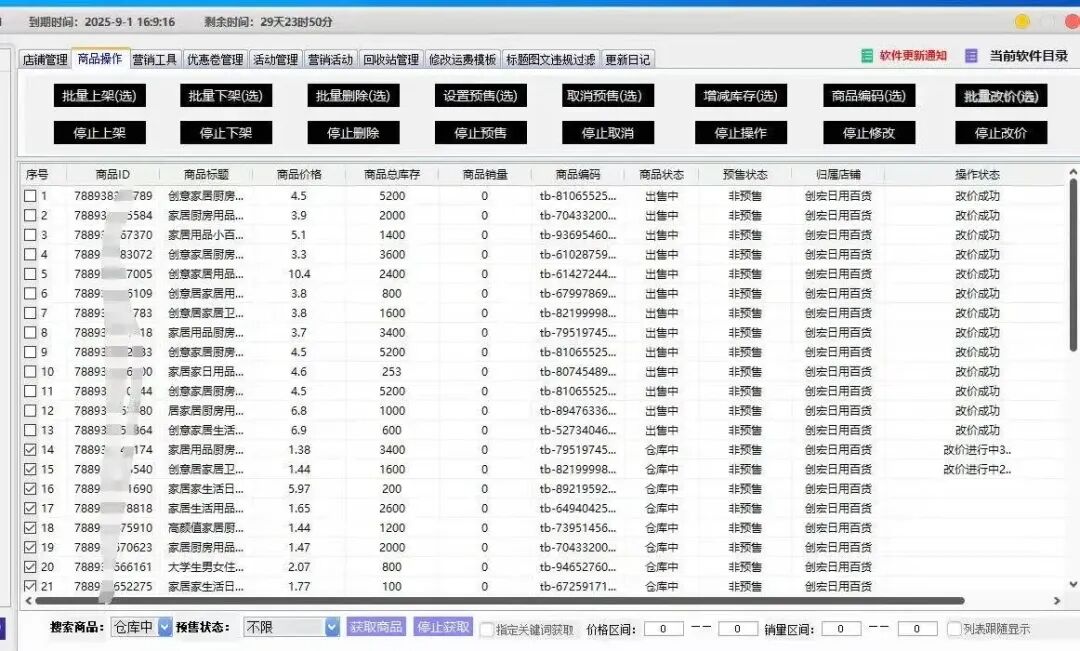This screenshot has width=1080, height=651.
Task: Open the 搜索商品 dropdown showing 仓库中
Action: coord(141,627)
